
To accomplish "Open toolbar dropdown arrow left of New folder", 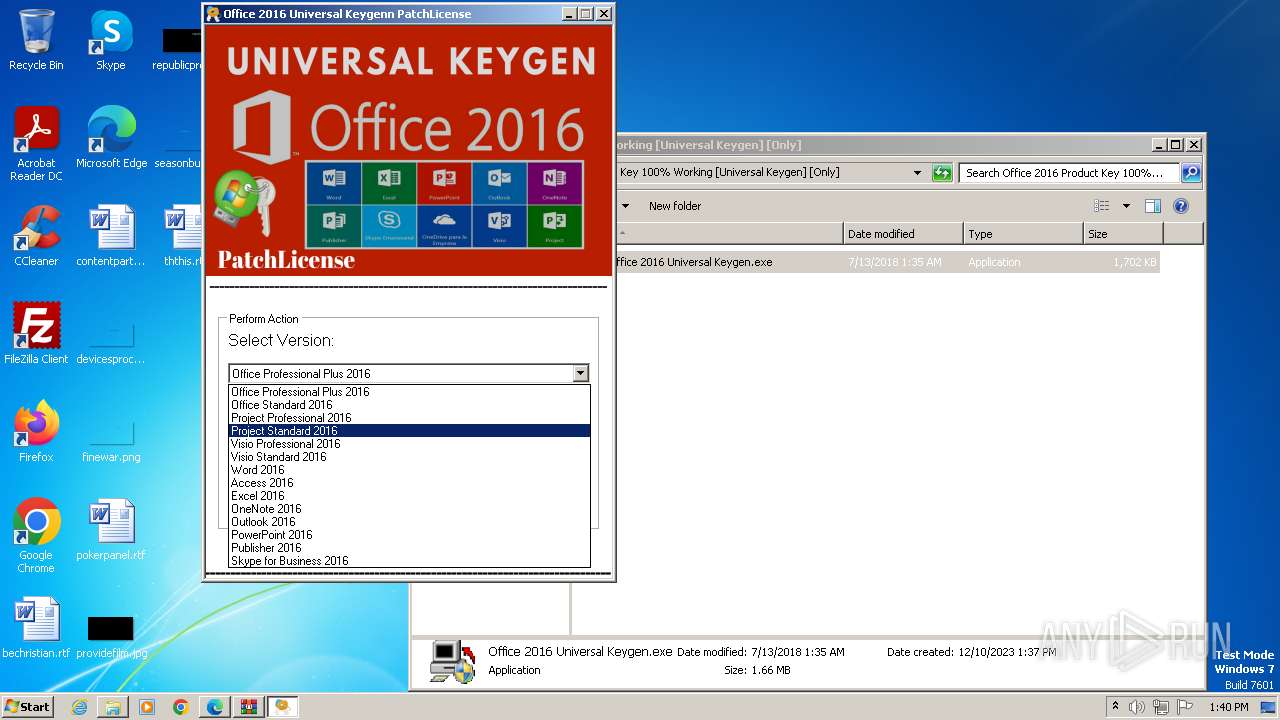I will (x=626, y=206).
